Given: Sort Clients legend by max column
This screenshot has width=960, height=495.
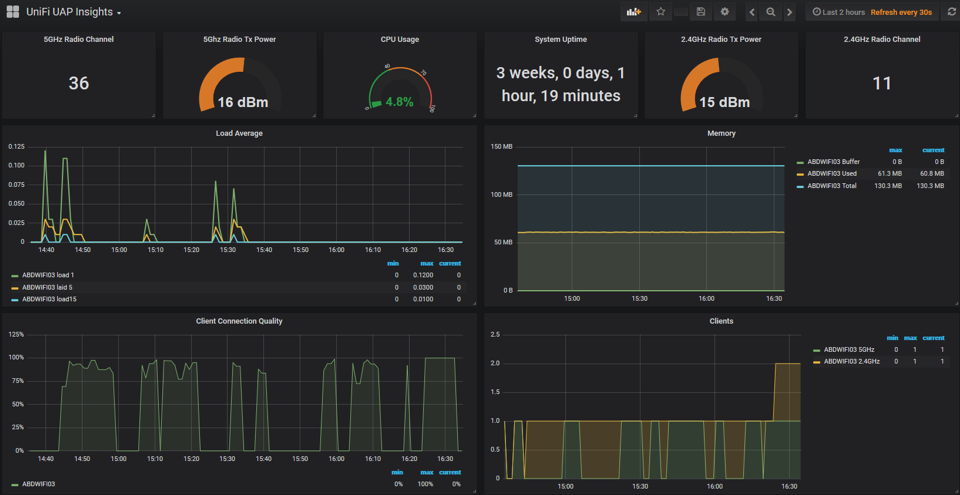Looking at the screenshot, I should 910,338.
